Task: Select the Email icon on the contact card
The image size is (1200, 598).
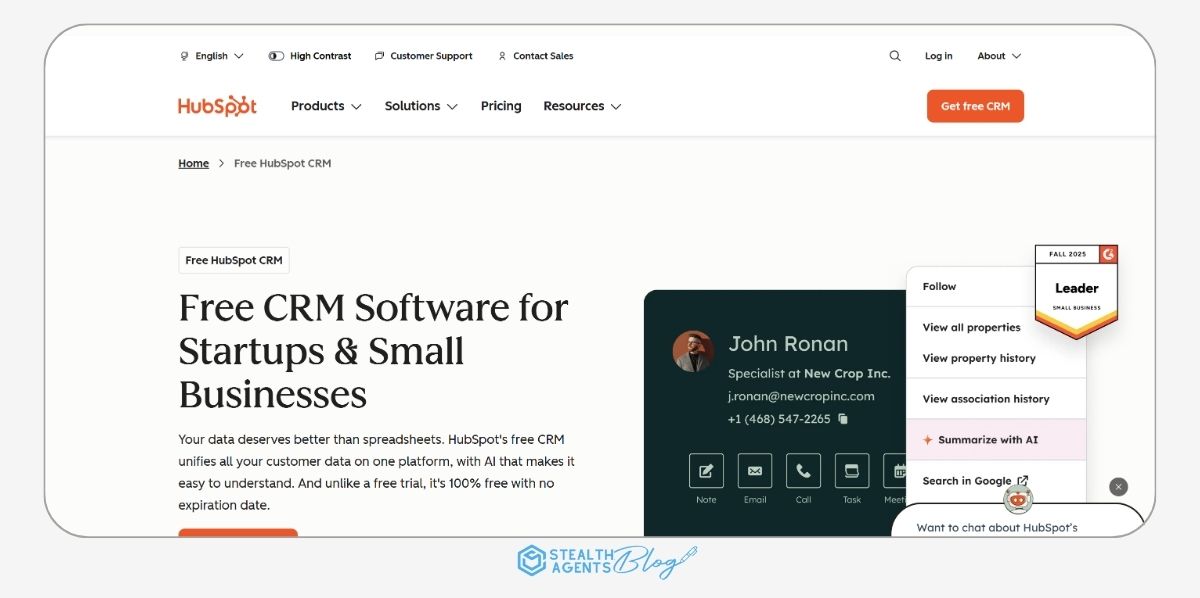Action: tap(754, 470)
